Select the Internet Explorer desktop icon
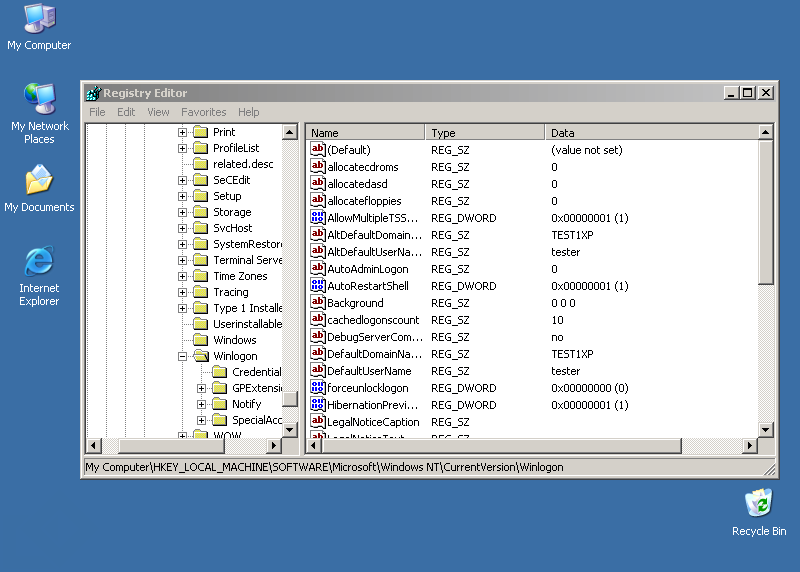800x572 pixels. [x=39, y=276]
